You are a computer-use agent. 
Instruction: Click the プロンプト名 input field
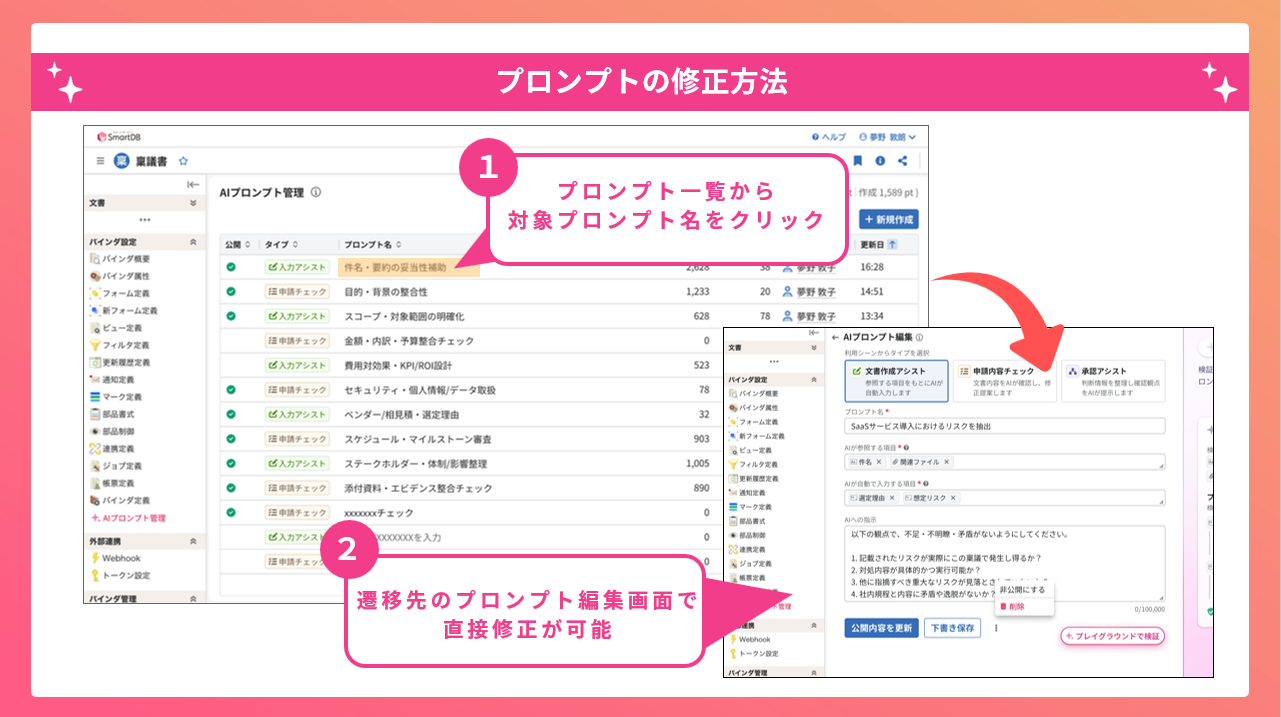pos(1004,425)
